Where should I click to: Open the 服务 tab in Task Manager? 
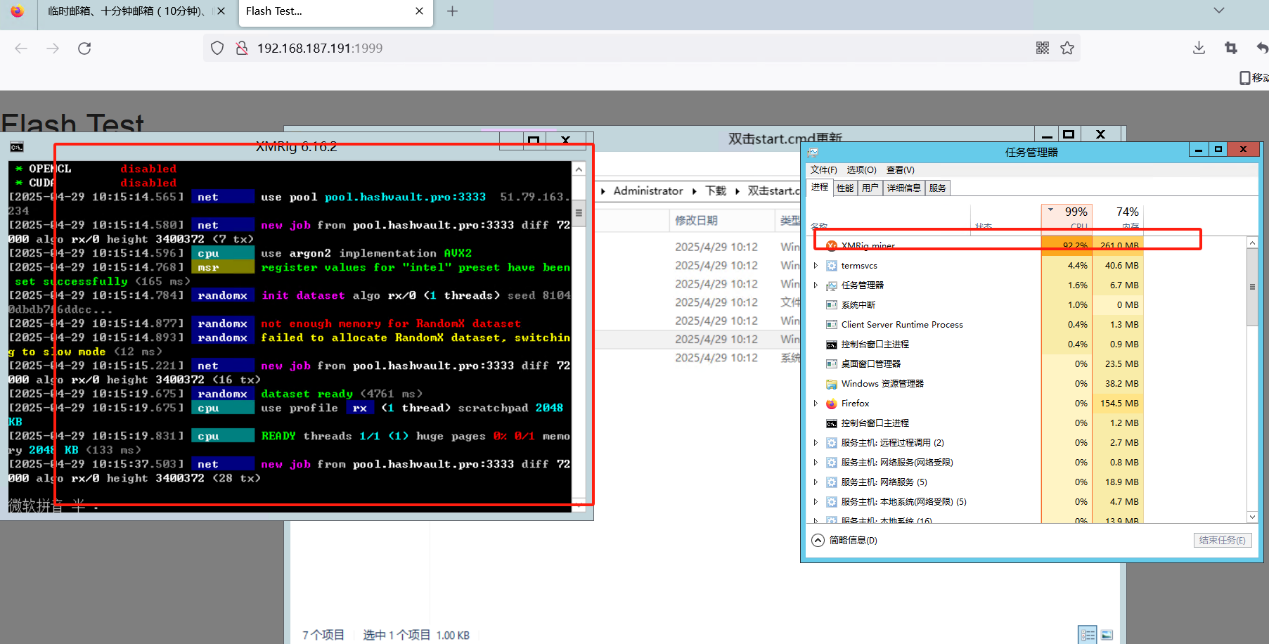(x=938, y=187)
